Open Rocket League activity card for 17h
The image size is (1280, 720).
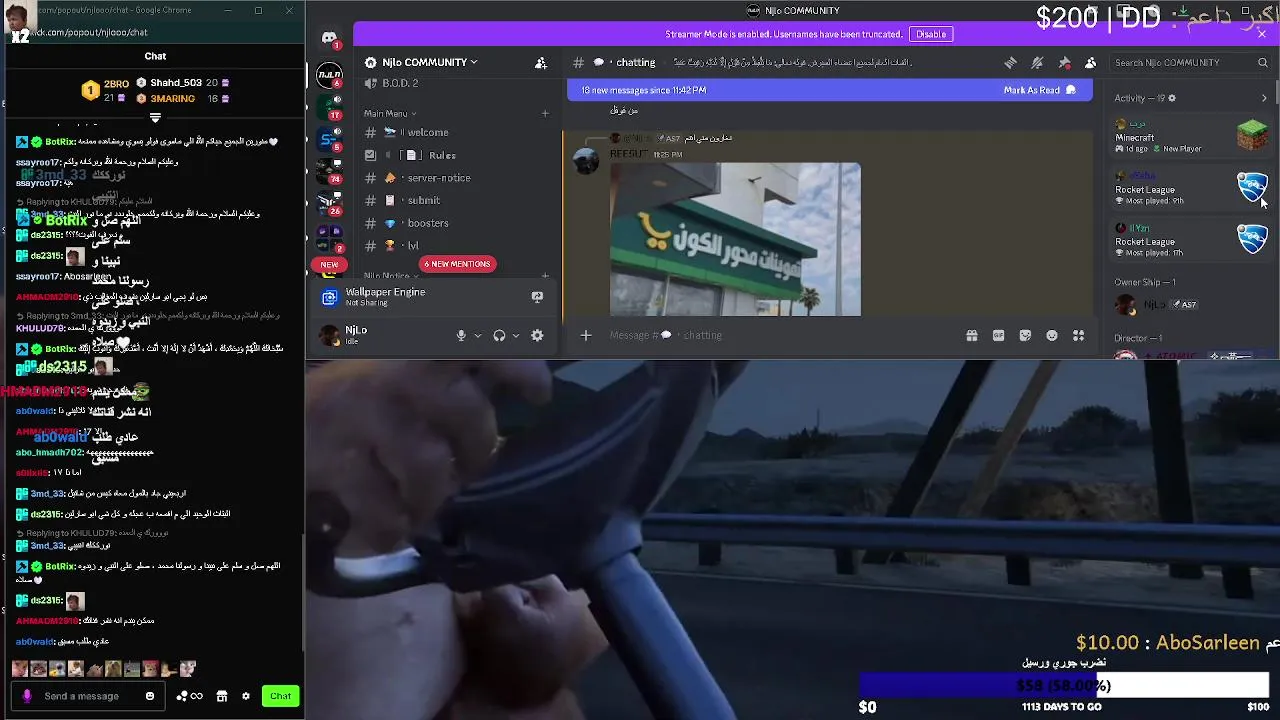(1191, 240)
